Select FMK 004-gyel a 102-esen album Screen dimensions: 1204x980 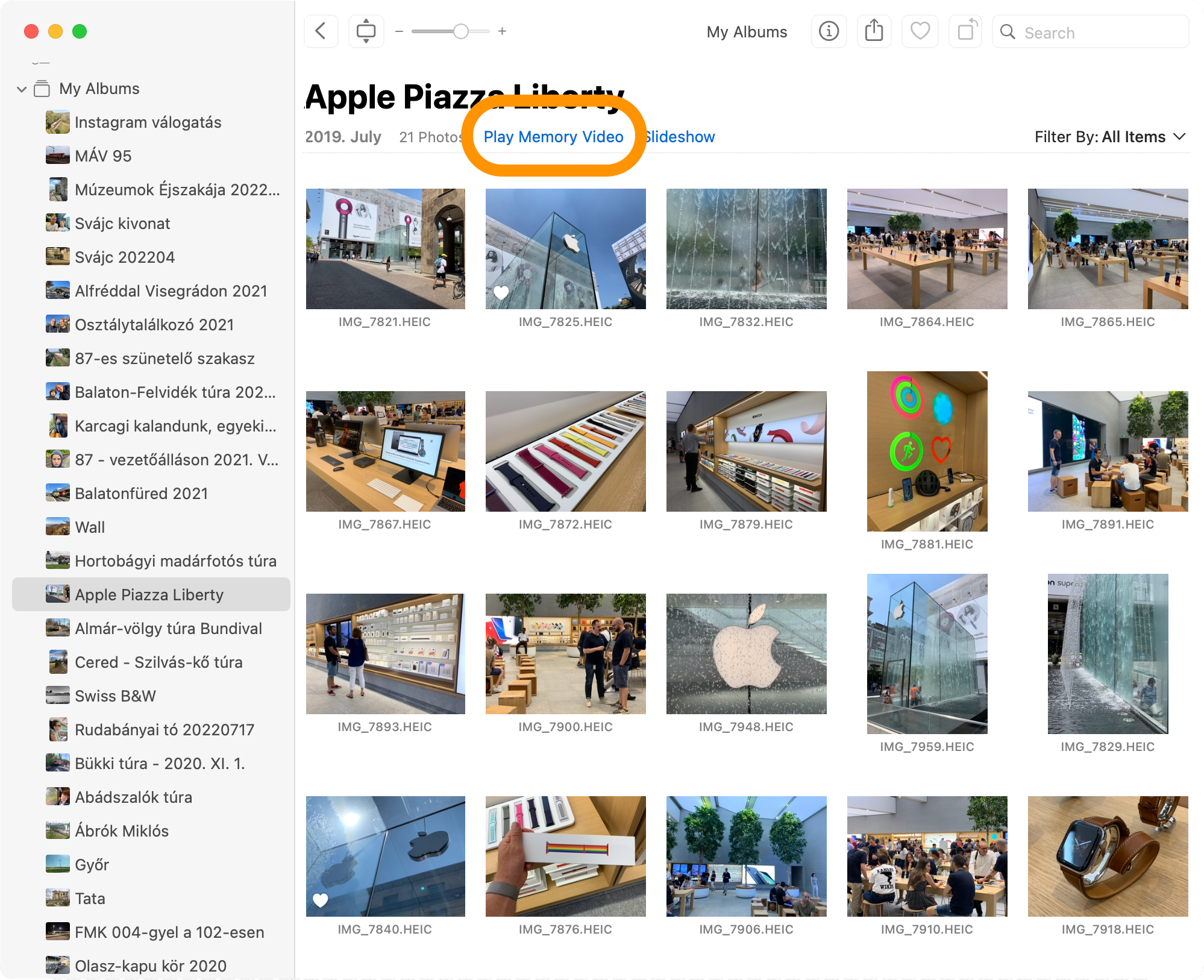151,932
